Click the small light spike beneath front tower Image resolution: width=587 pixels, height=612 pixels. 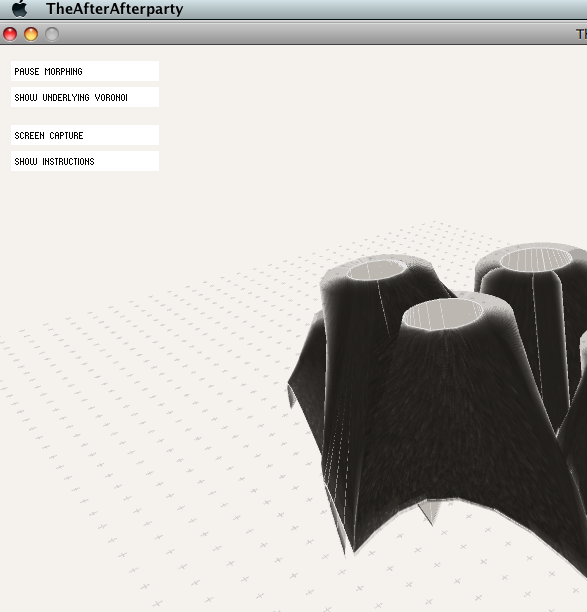[x=429, y=511]
